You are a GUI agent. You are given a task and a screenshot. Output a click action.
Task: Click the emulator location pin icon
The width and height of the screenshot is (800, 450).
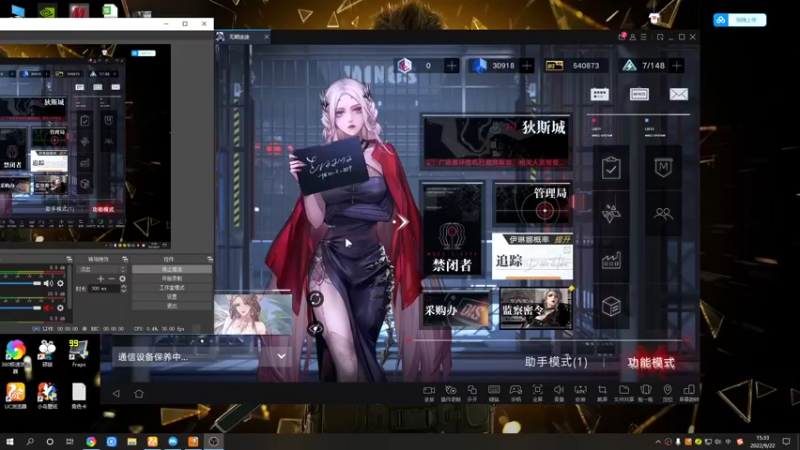point(667,393)
